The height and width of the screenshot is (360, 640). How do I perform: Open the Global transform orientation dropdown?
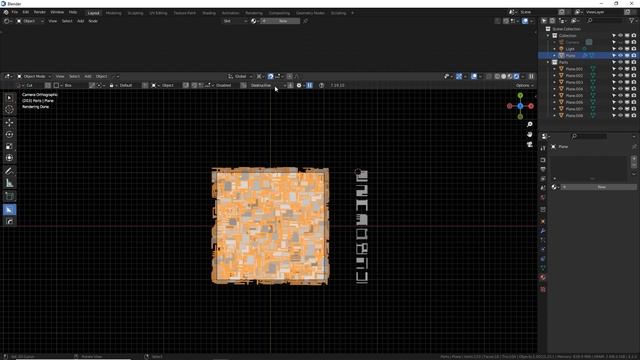tap(240, 76)
